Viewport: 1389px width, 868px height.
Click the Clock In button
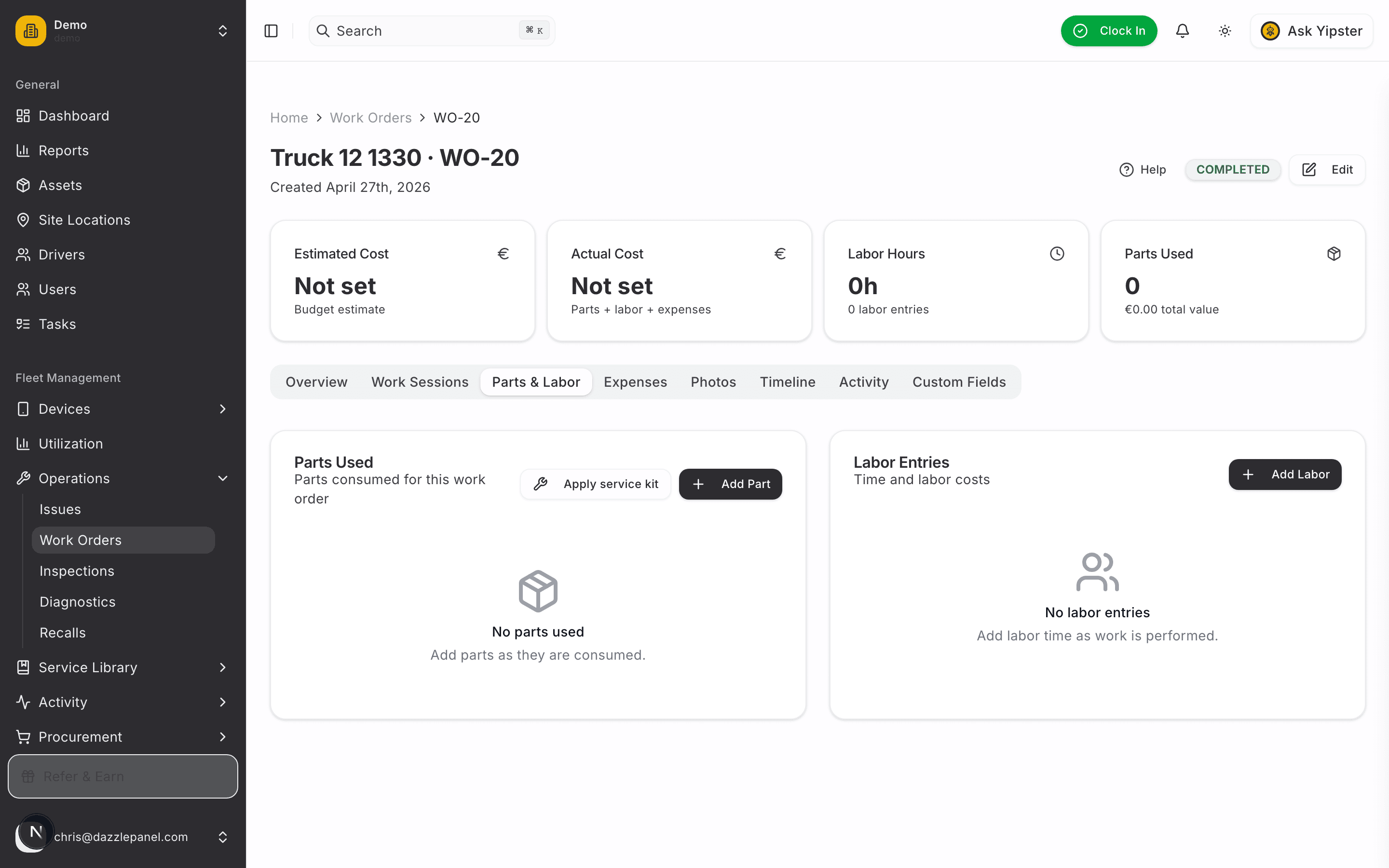(1109, 31)
